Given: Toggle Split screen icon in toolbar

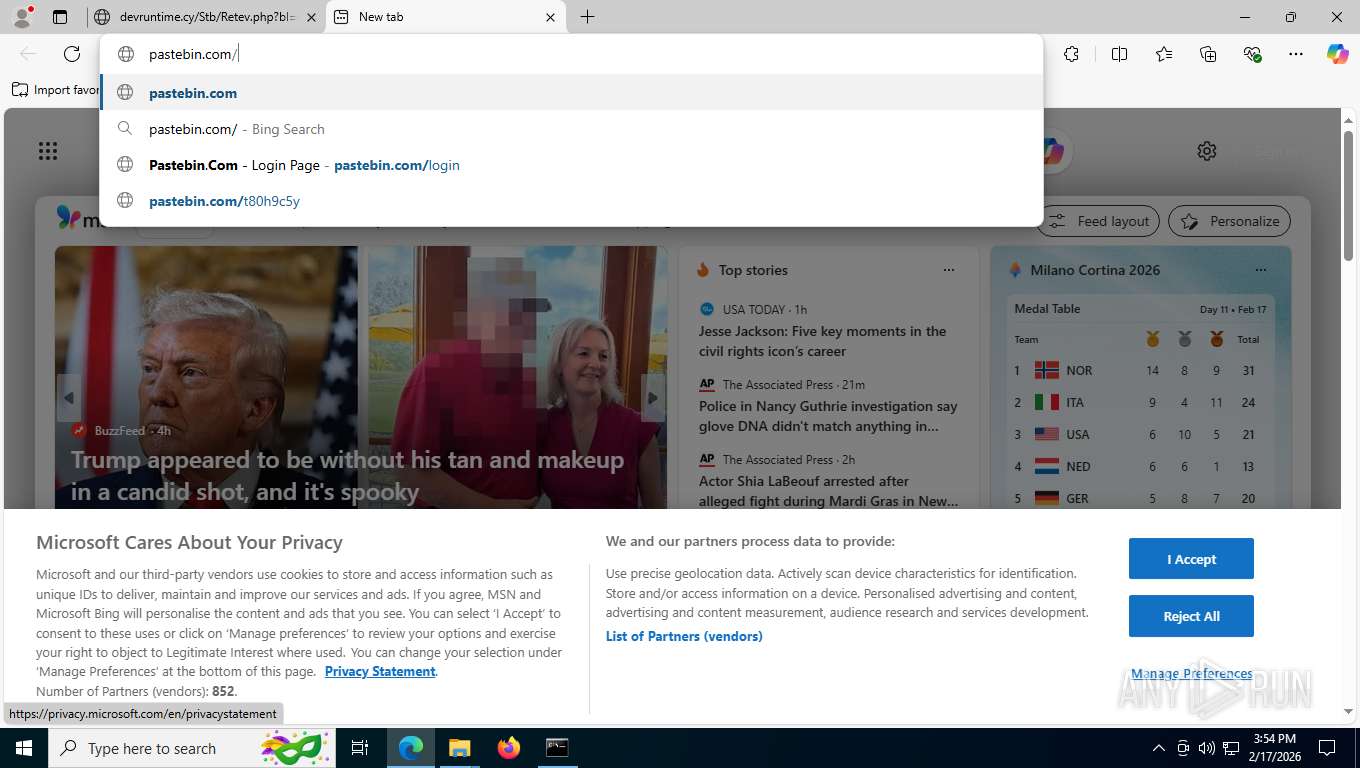Looking at the screenshot, I should (x=1119, y=54).
